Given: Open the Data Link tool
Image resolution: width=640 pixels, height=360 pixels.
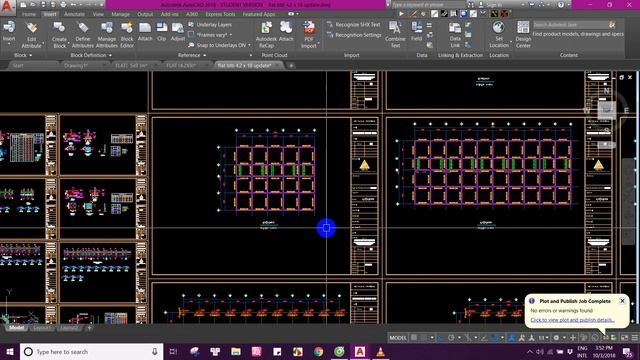Looking at the screenshot, I should point(455,35).
